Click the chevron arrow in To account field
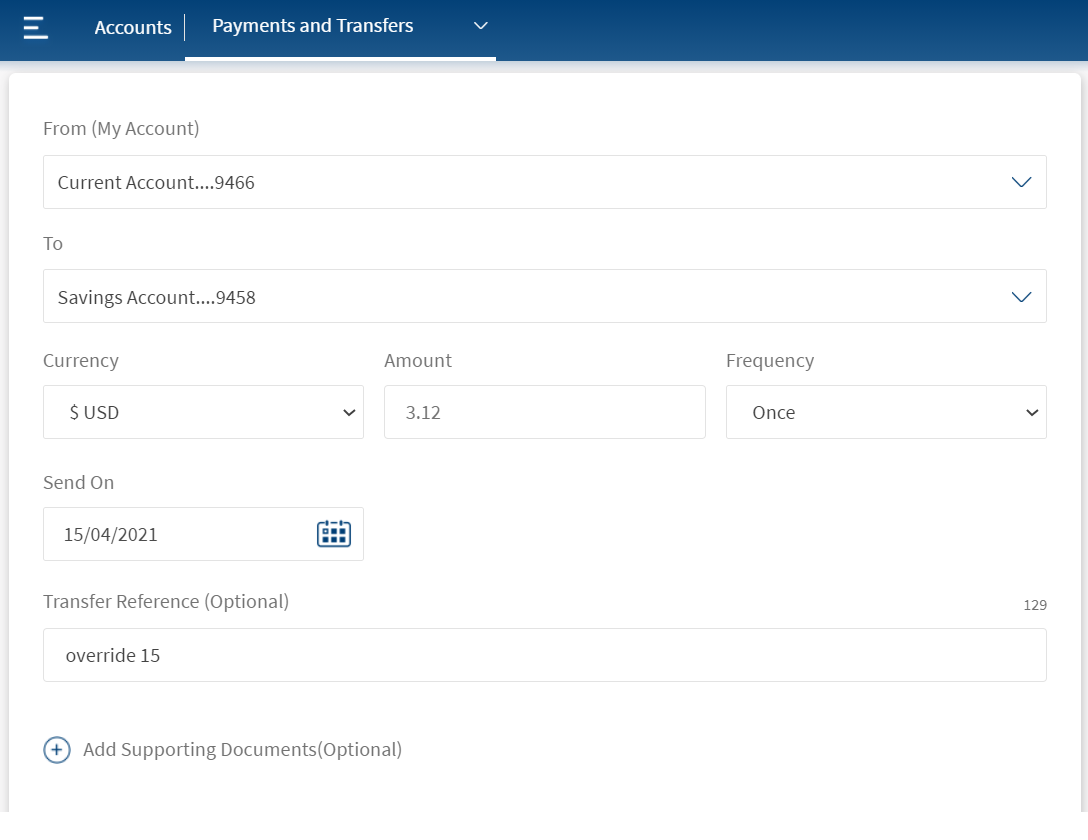 pyautogui.click(x=1020, y=297)
